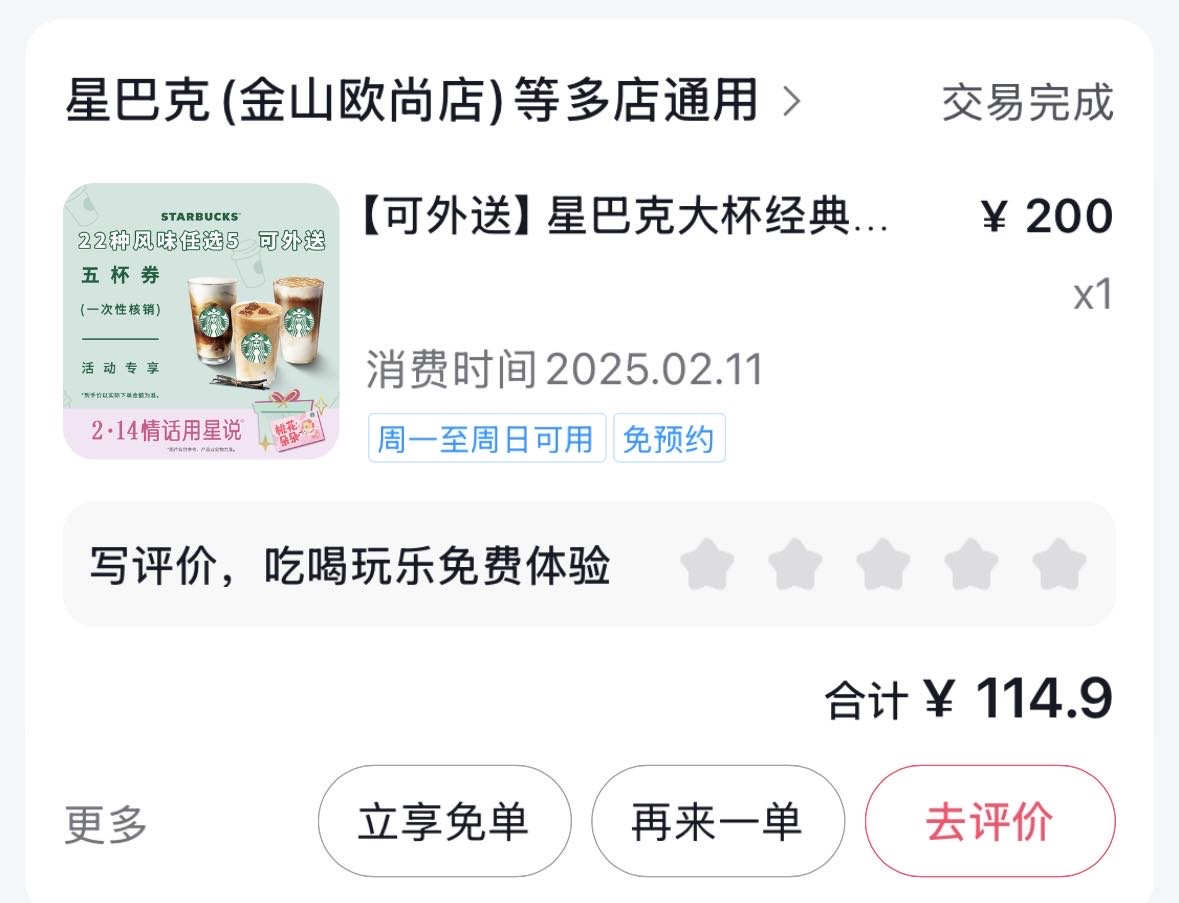Tap the 合计 ¥114.9 total amount
Viewport: 1179px width, 903px height.
[968, 698]
